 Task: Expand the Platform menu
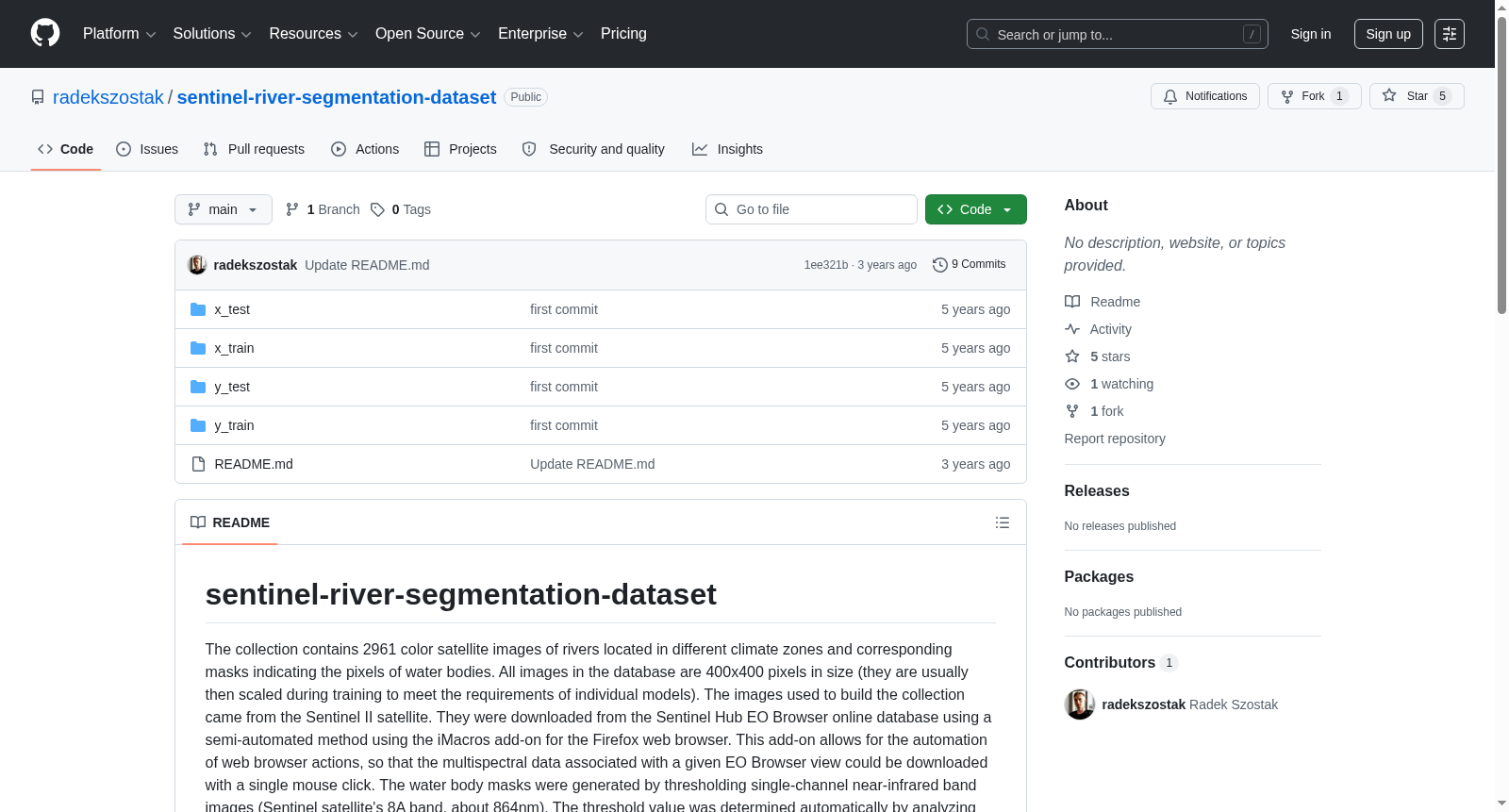point(120,34)
